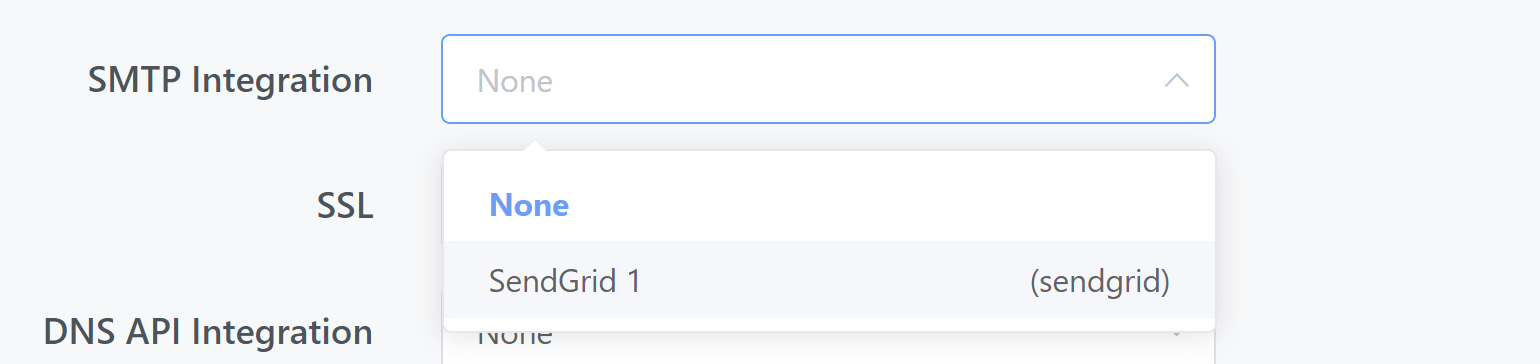Click the blue None text in list

point(529,206)
